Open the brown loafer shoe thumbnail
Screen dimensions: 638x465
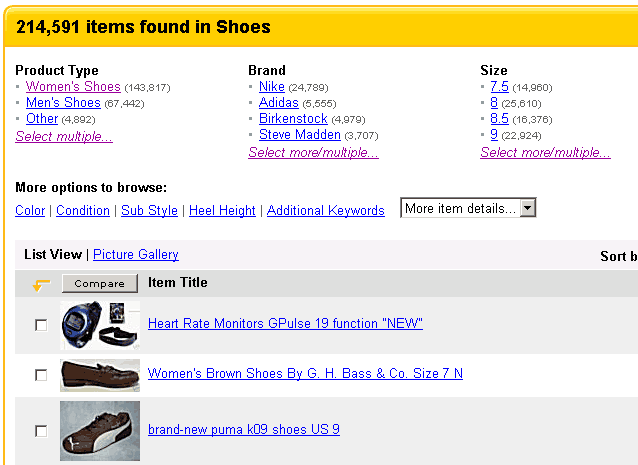pos(99,374)
